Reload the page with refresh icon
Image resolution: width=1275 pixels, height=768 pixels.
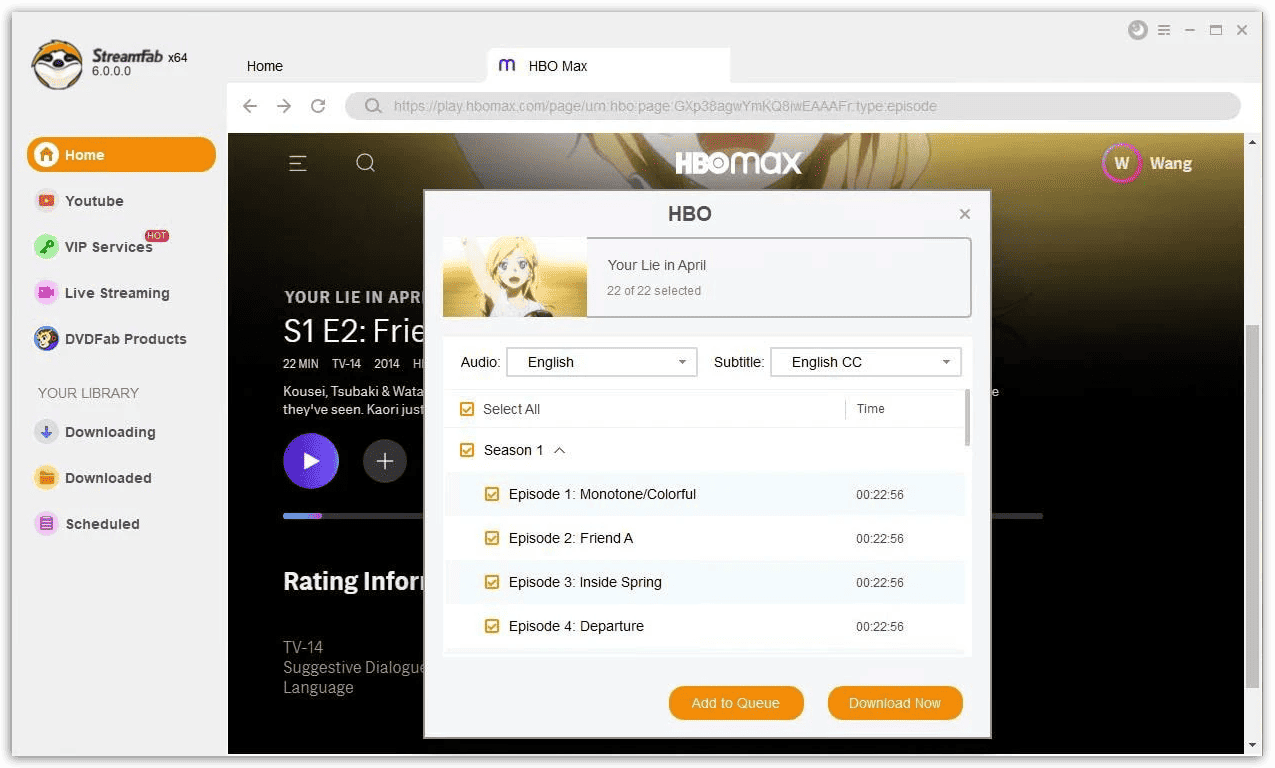[318, 106]
